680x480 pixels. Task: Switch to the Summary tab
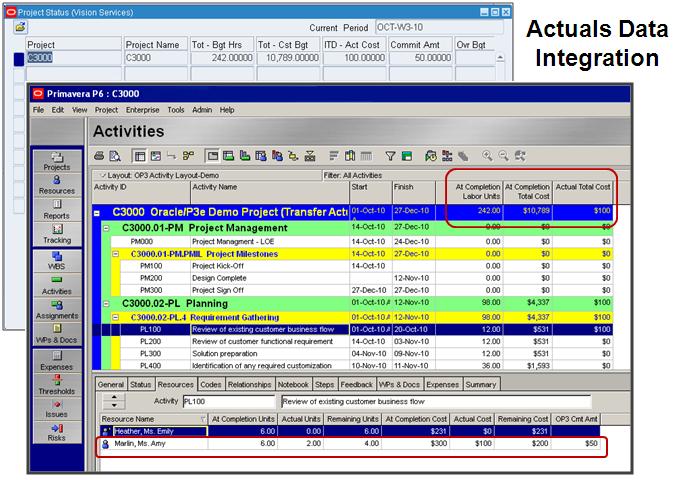point(481,385)
